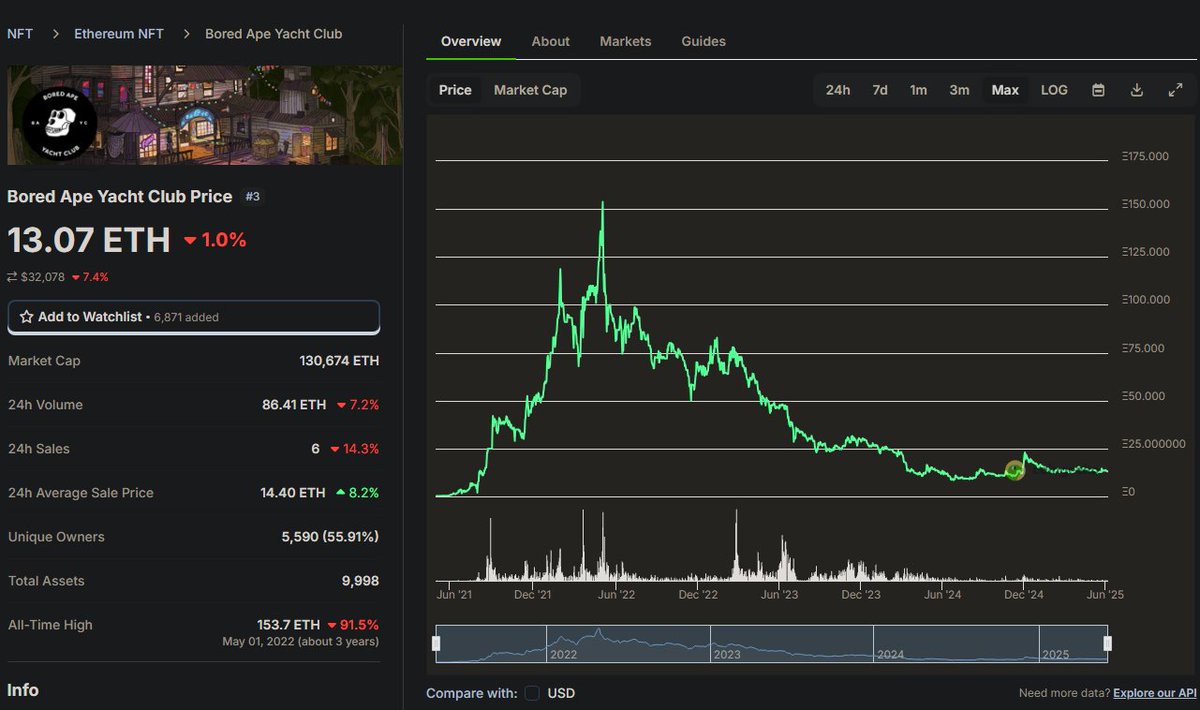Click the currency swap arrows beside $32,078
1200x710 pixels.
[x=12, y=277]
